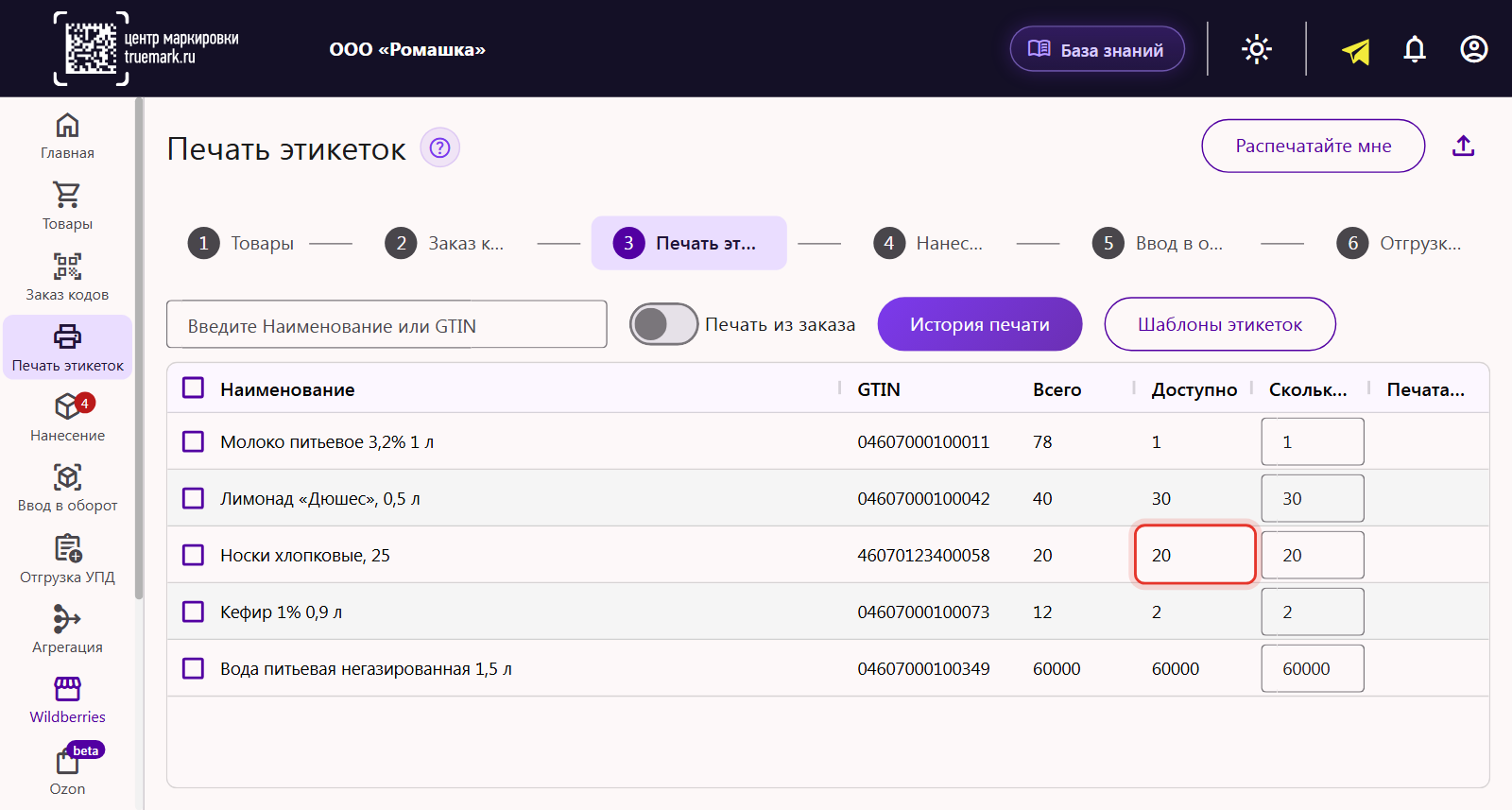The width and height of the screenshot is (1512, 810).
Task: Go to step 6 Отгрузк...
Action: (x=1400, y=243)
